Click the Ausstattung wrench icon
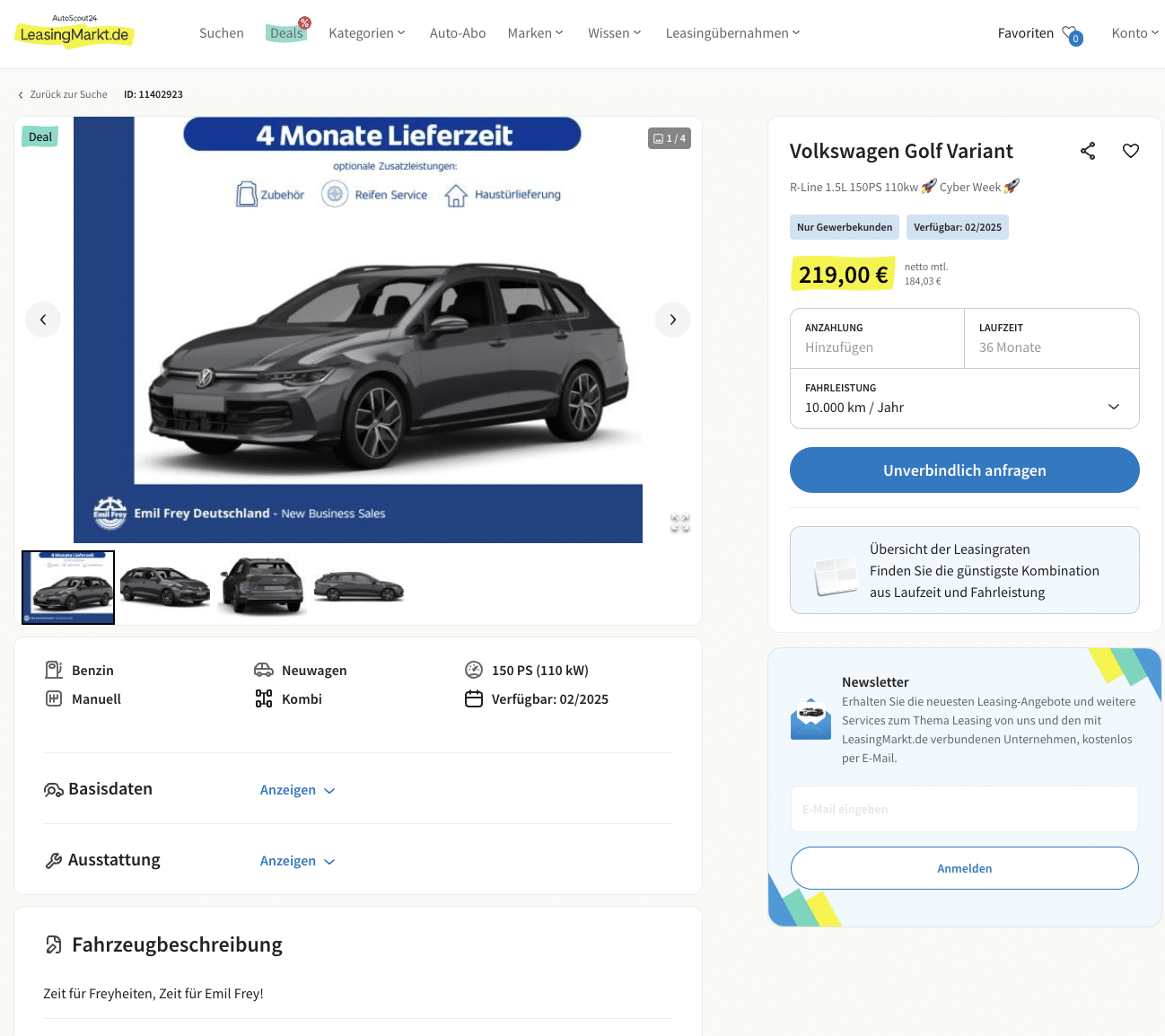This screenshot has width=1165, height=1036. click(54, 861)
